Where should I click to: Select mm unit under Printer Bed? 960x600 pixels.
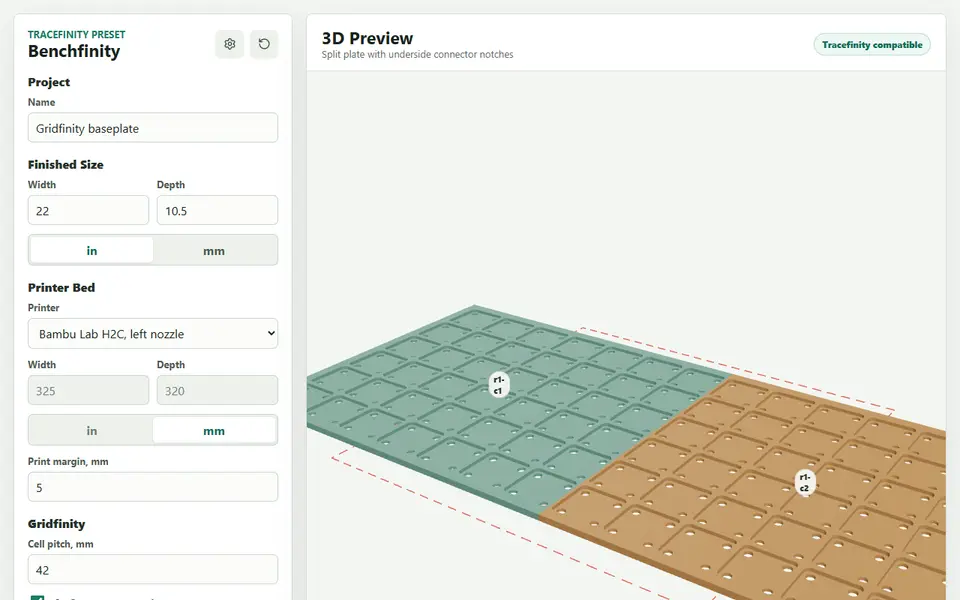tap(214, 430)
